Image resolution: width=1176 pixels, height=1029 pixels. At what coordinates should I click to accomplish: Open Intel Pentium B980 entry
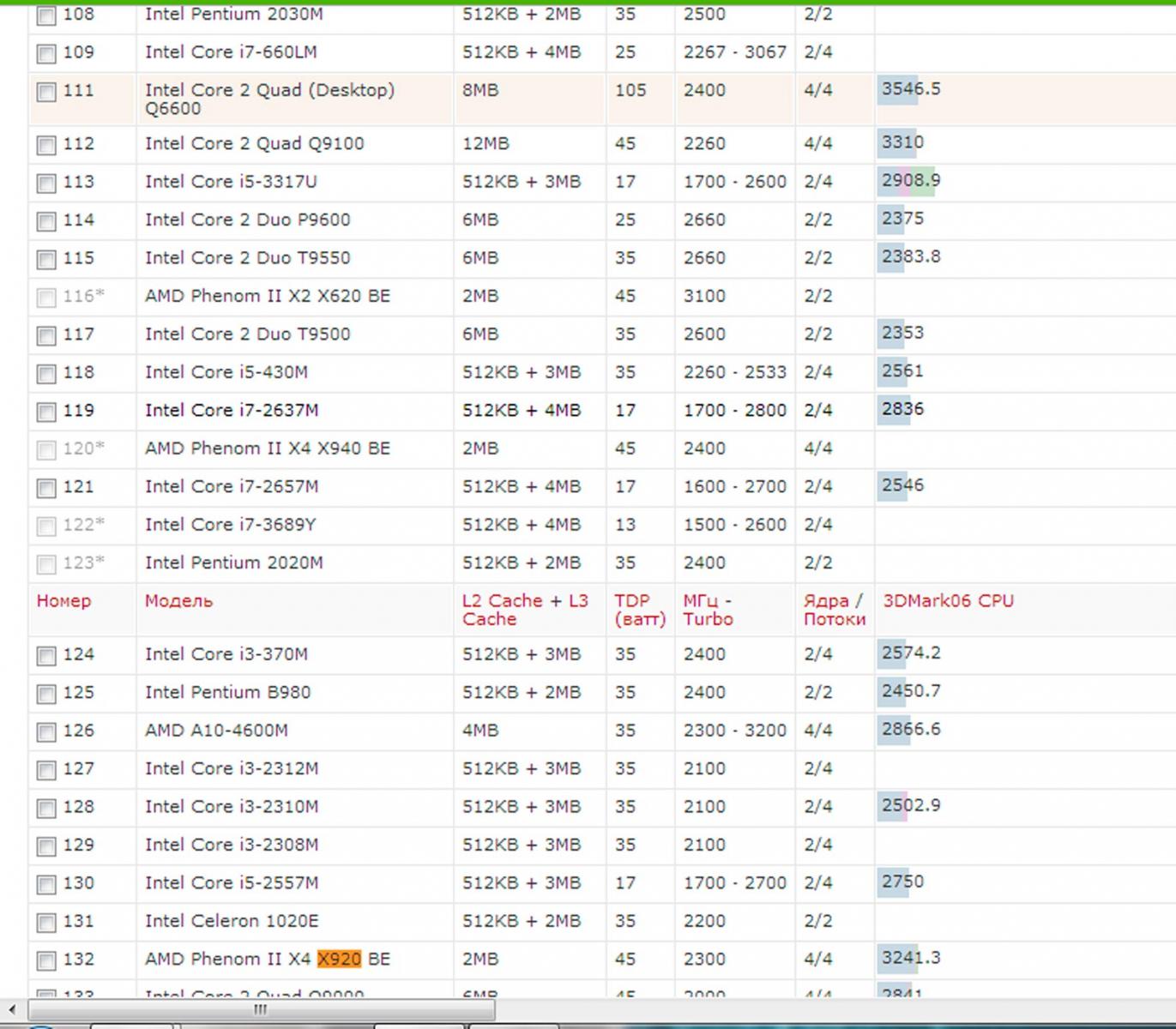[x=227, y=692]
